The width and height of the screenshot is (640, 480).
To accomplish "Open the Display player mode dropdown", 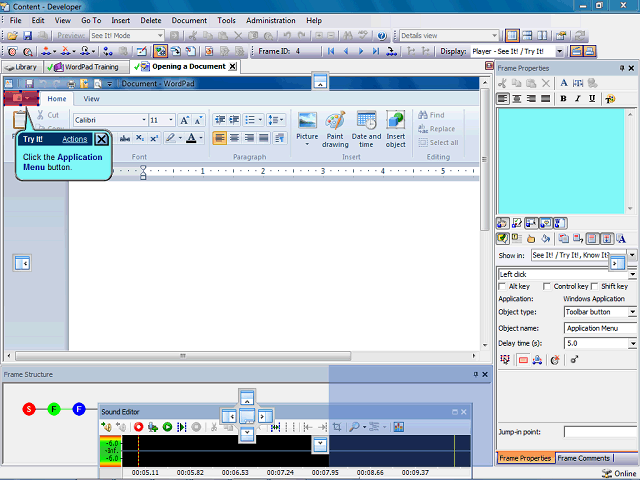I will pyautogui.click(x=560, y=51).
